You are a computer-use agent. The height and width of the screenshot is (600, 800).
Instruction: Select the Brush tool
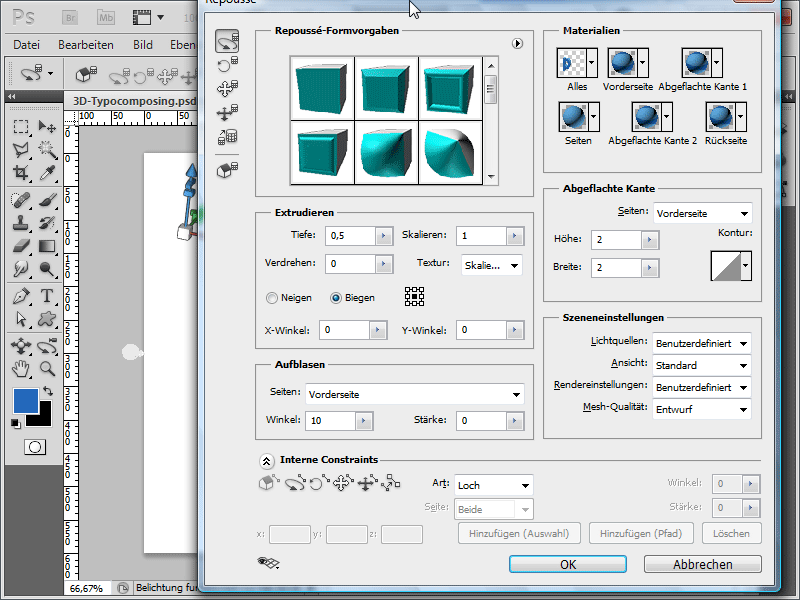tap(47, 200)
